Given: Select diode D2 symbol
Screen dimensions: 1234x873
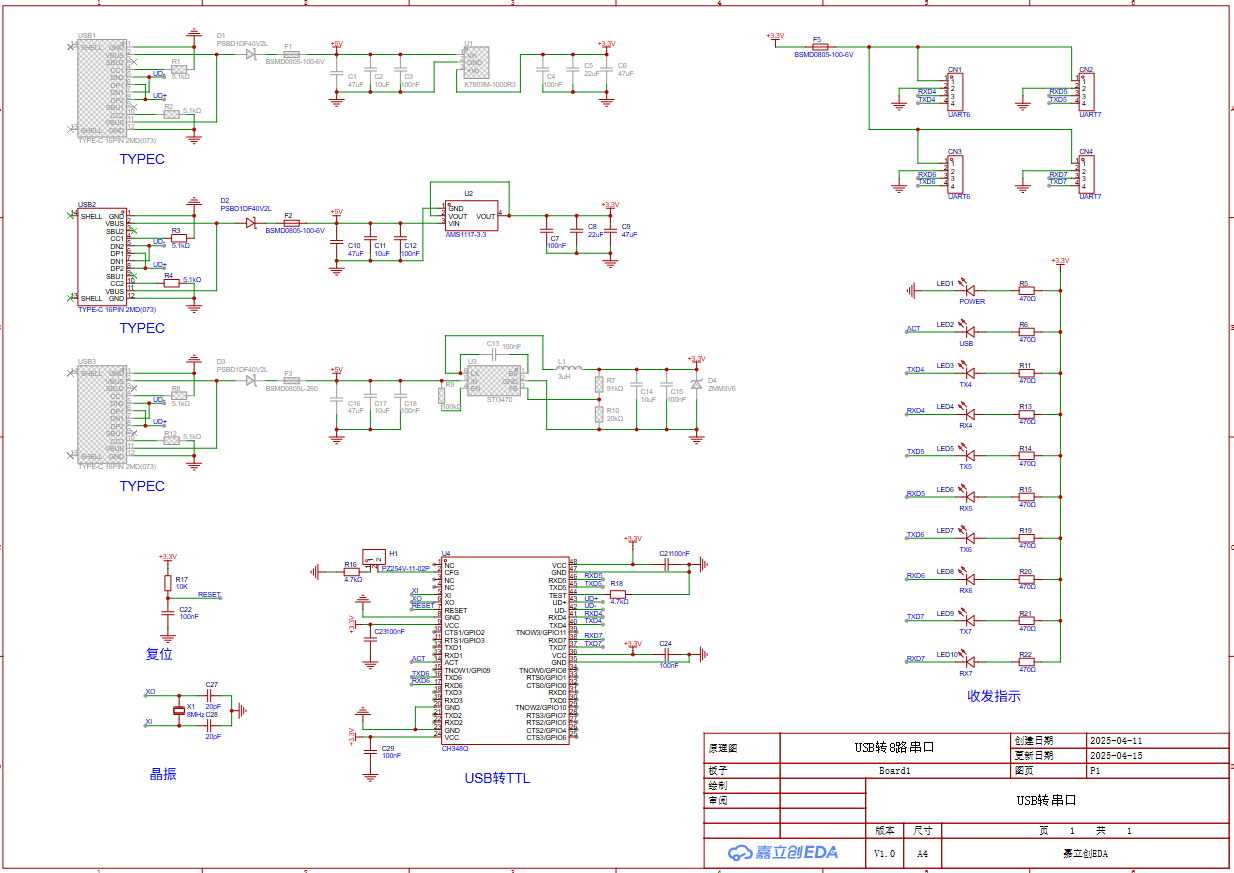Looking at the screenshot, I should coord(251,223).
